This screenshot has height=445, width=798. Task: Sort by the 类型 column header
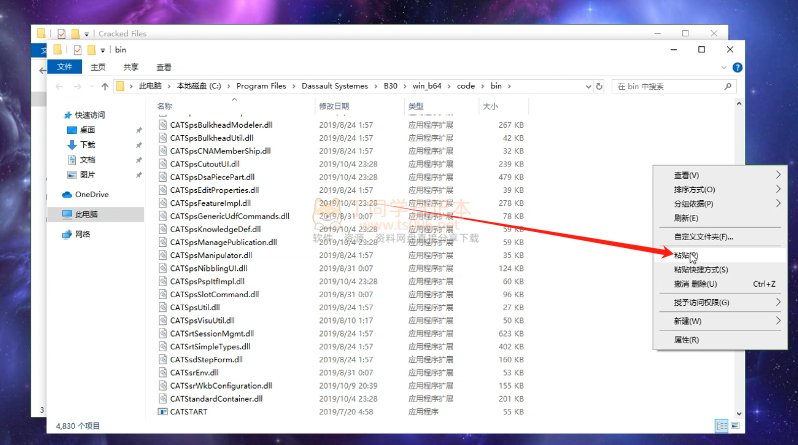click(416, 106)
